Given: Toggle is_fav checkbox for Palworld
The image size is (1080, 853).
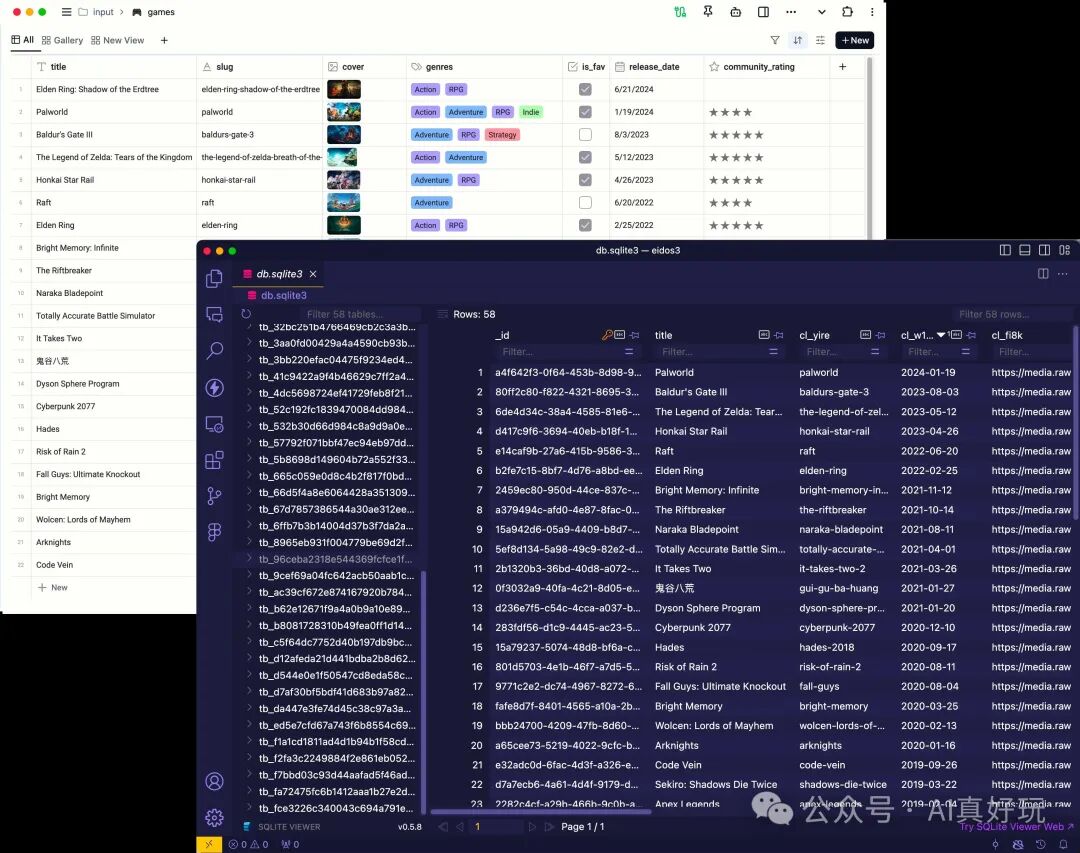Looking at the screenshot, I should pos(585,112).
